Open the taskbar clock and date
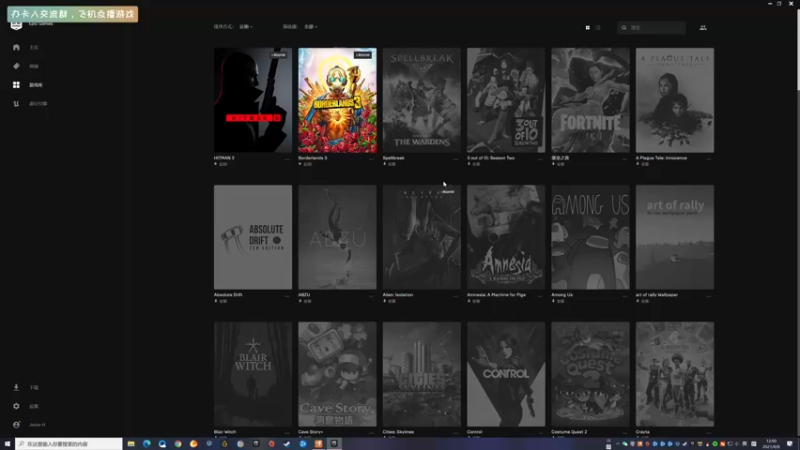The image size is (800, 450). click(x=771, y=444)
